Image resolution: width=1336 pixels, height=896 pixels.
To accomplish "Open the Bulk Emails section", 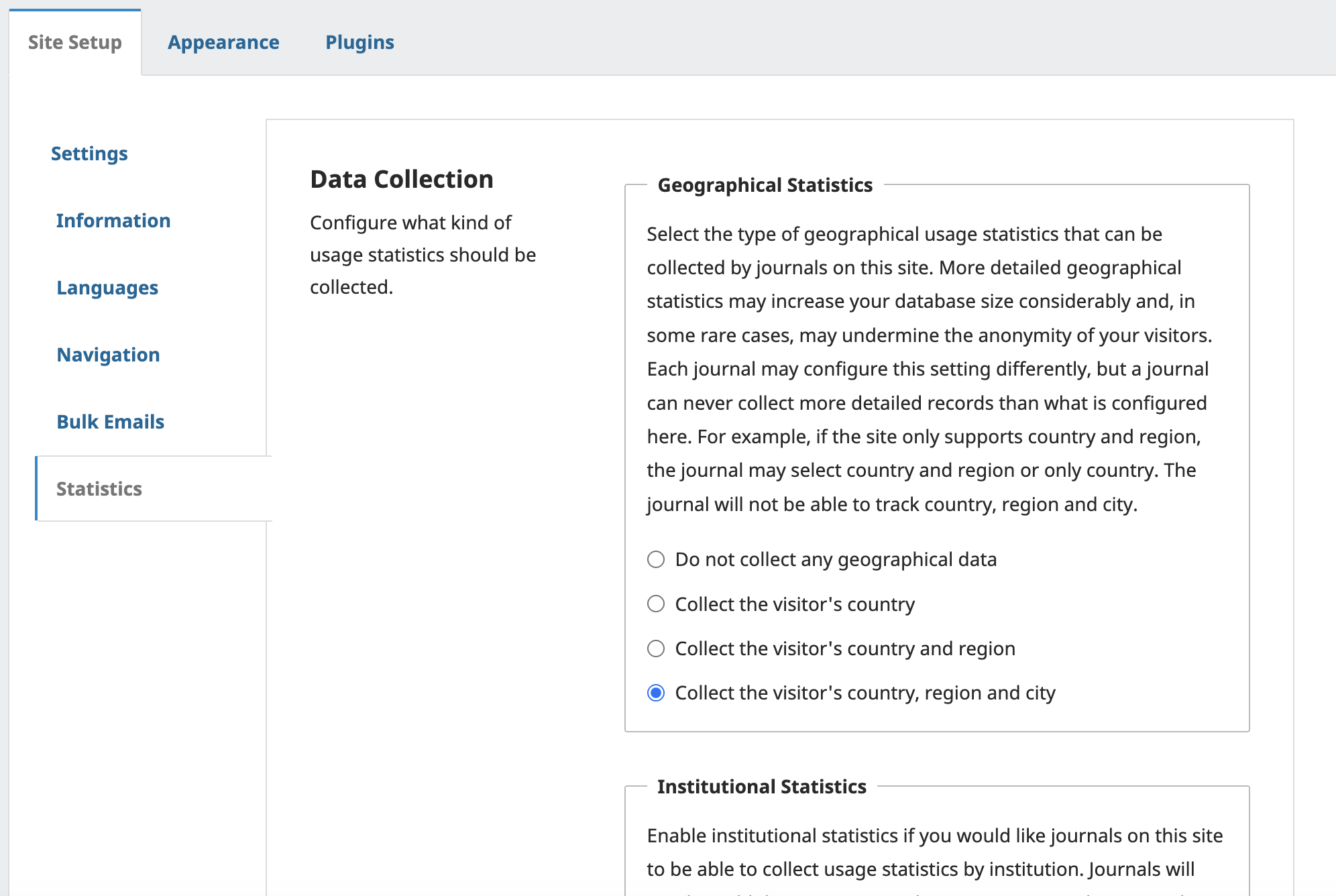I will pos(110,422).
